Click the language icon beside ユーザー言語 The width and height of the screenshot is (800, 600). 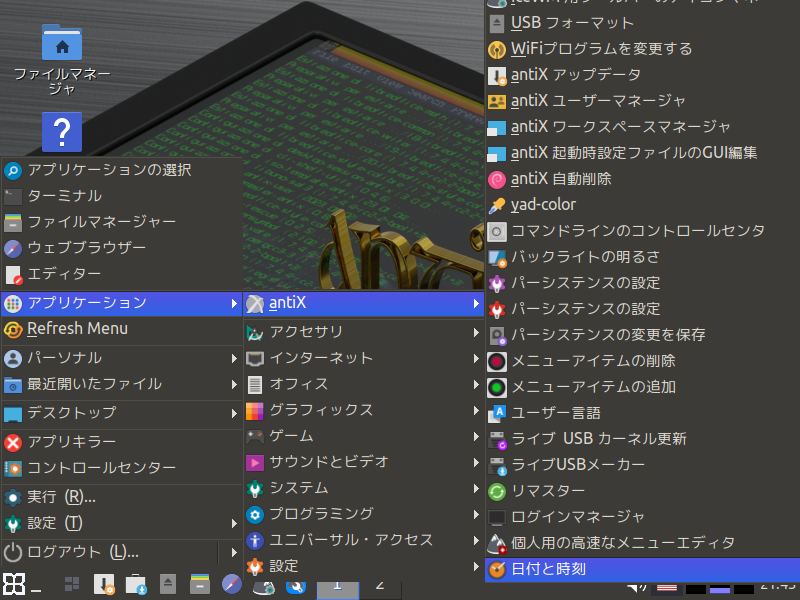pos(497,413)
